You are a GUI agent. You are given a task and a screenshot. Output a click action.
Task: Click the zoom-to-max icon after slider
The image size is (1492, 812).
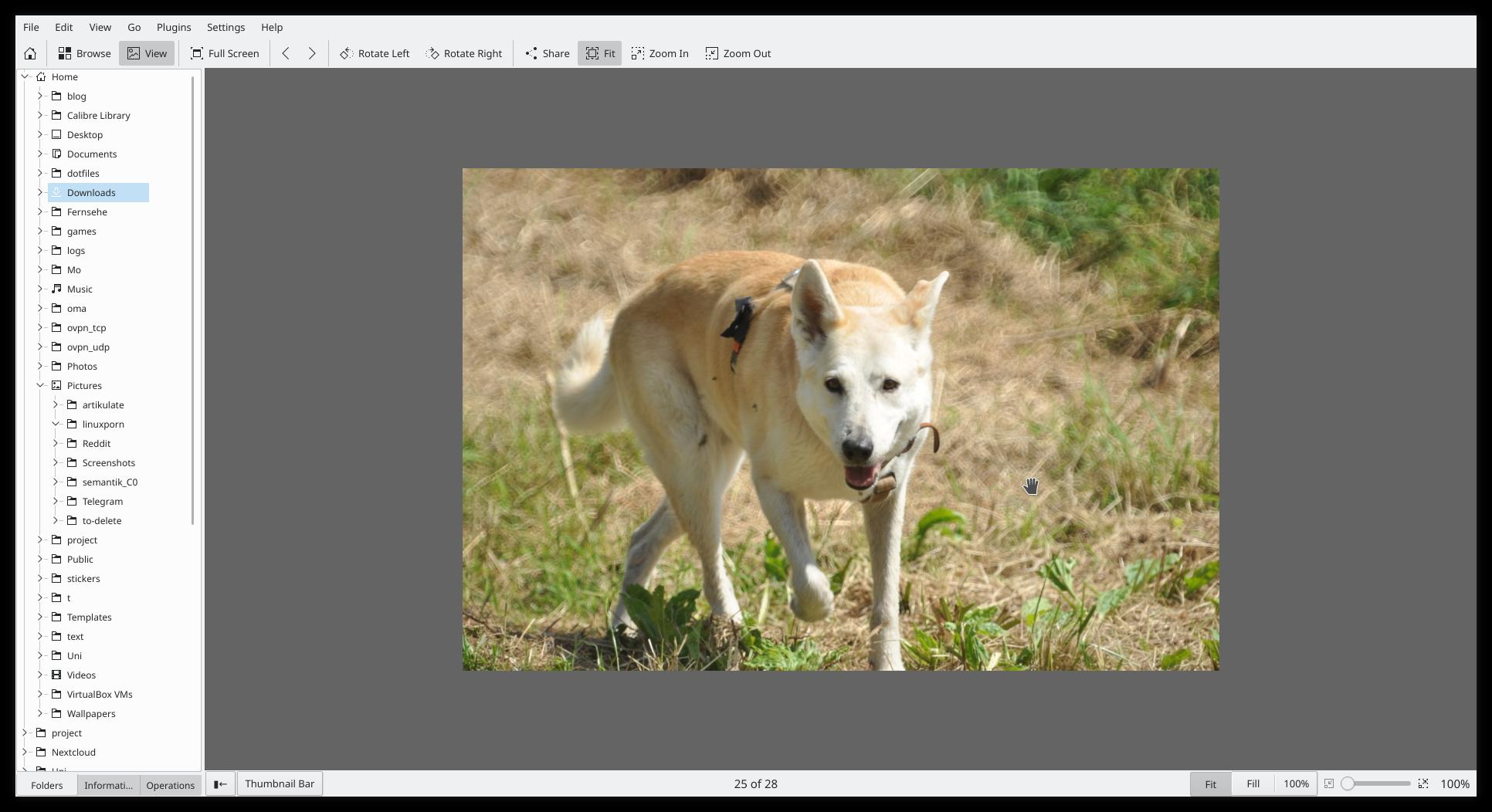point(1423,783)
